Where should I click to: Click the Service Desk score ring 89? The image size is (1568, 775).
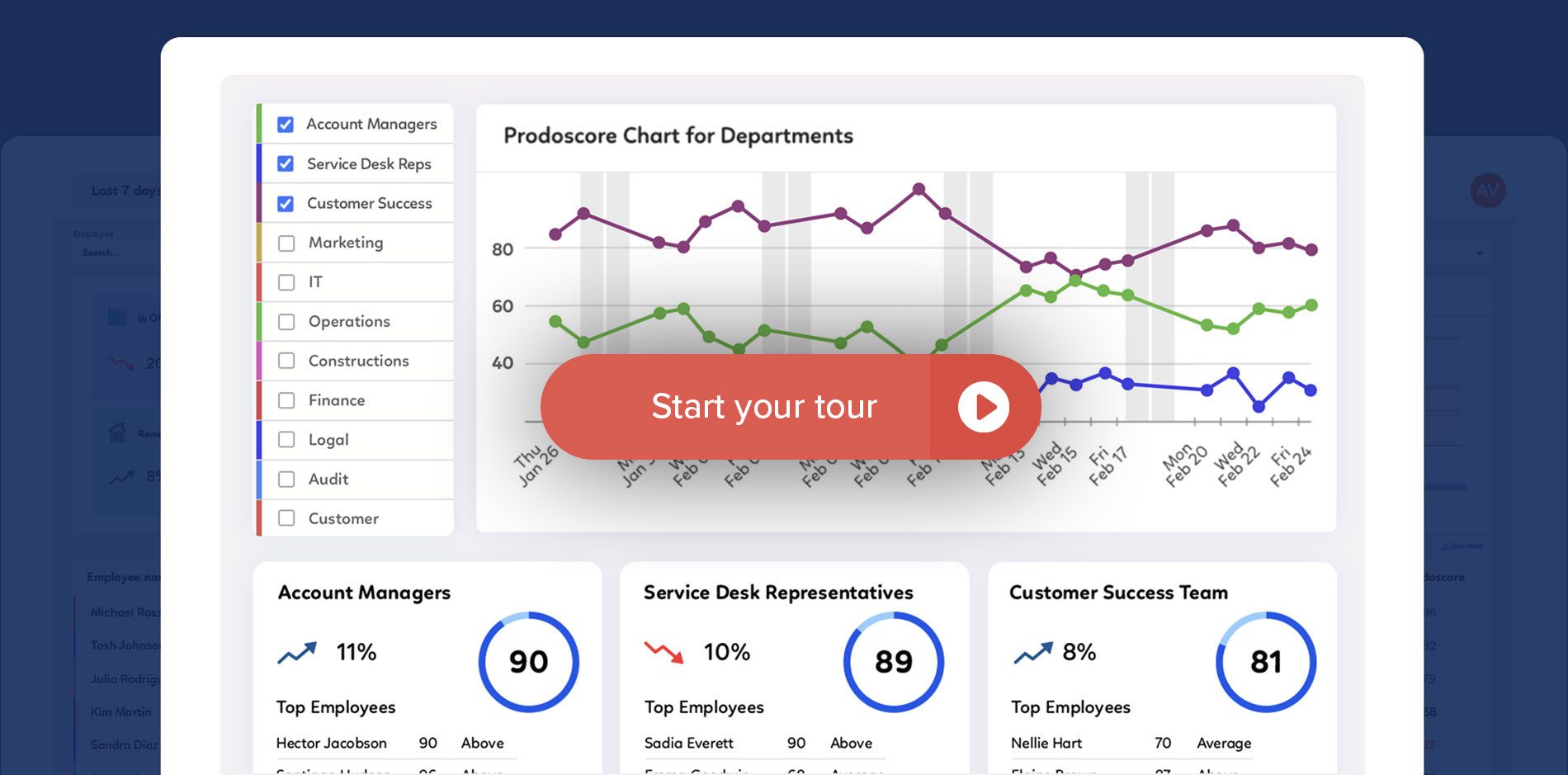pos(894,662)
